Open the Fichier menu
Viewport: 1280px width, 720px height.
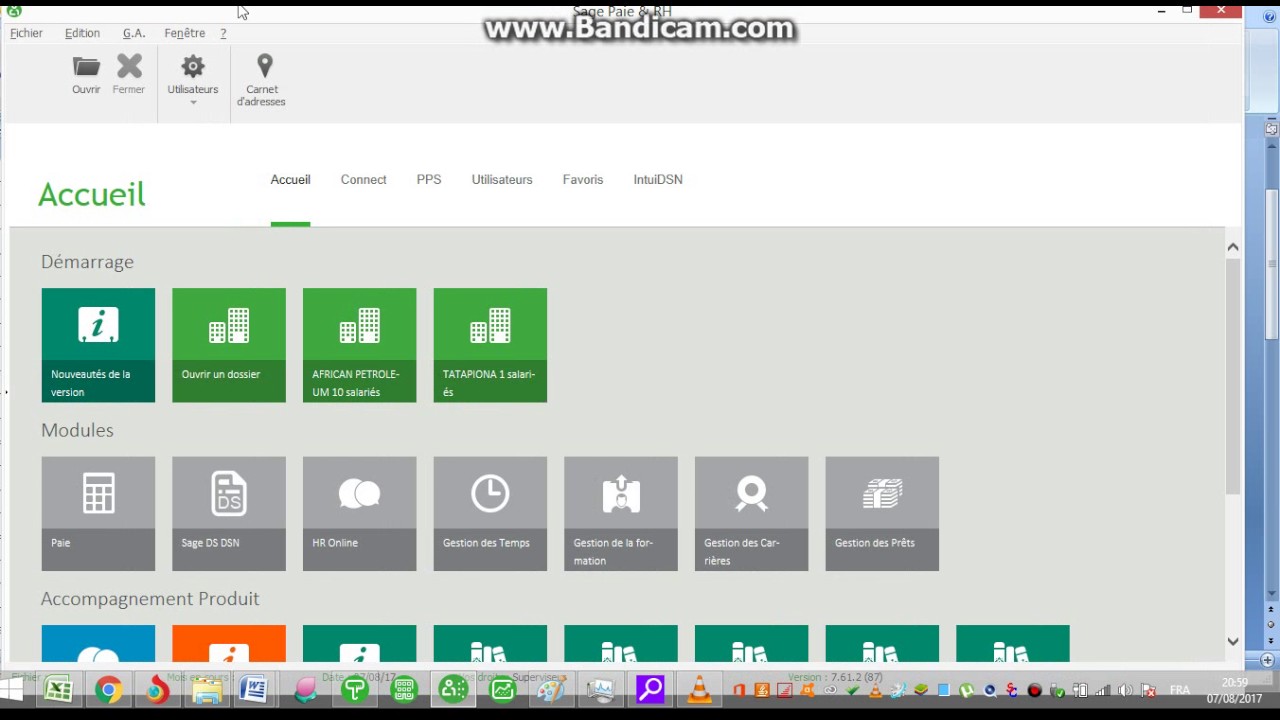(26, 33)
